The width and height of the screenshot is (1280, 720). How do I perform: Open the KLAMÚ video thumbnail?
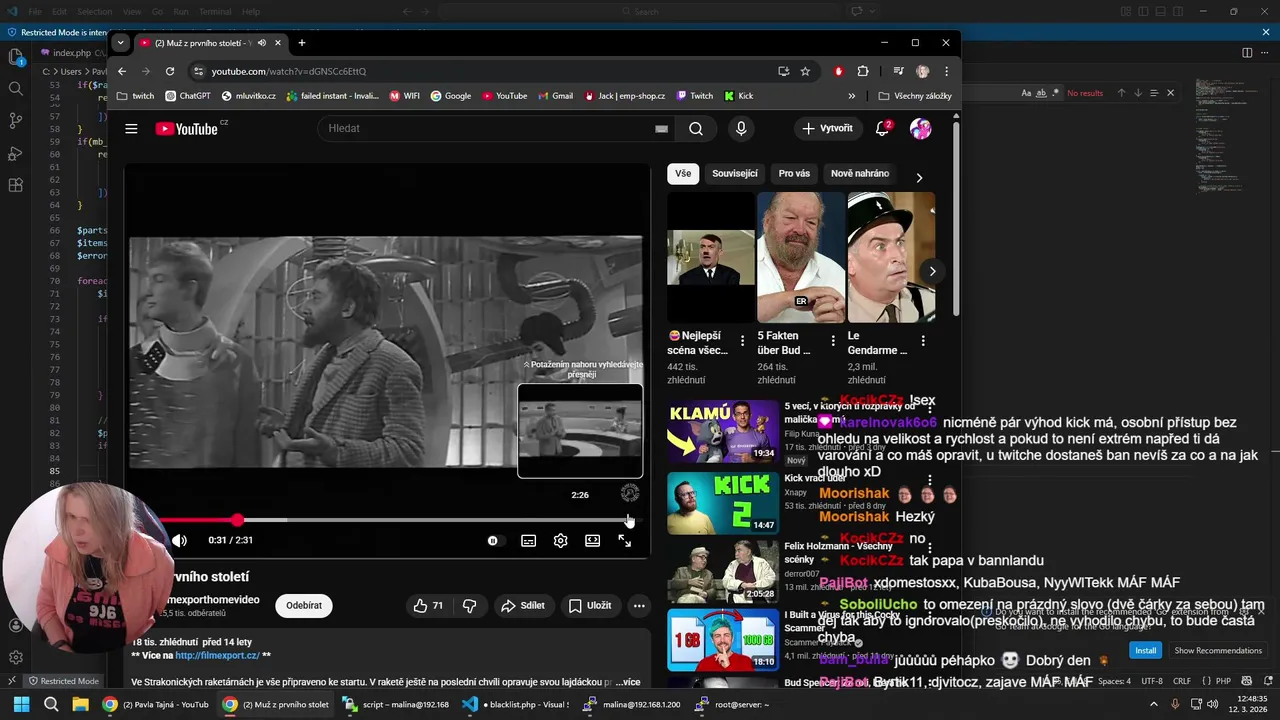click(x=723, y=431)
